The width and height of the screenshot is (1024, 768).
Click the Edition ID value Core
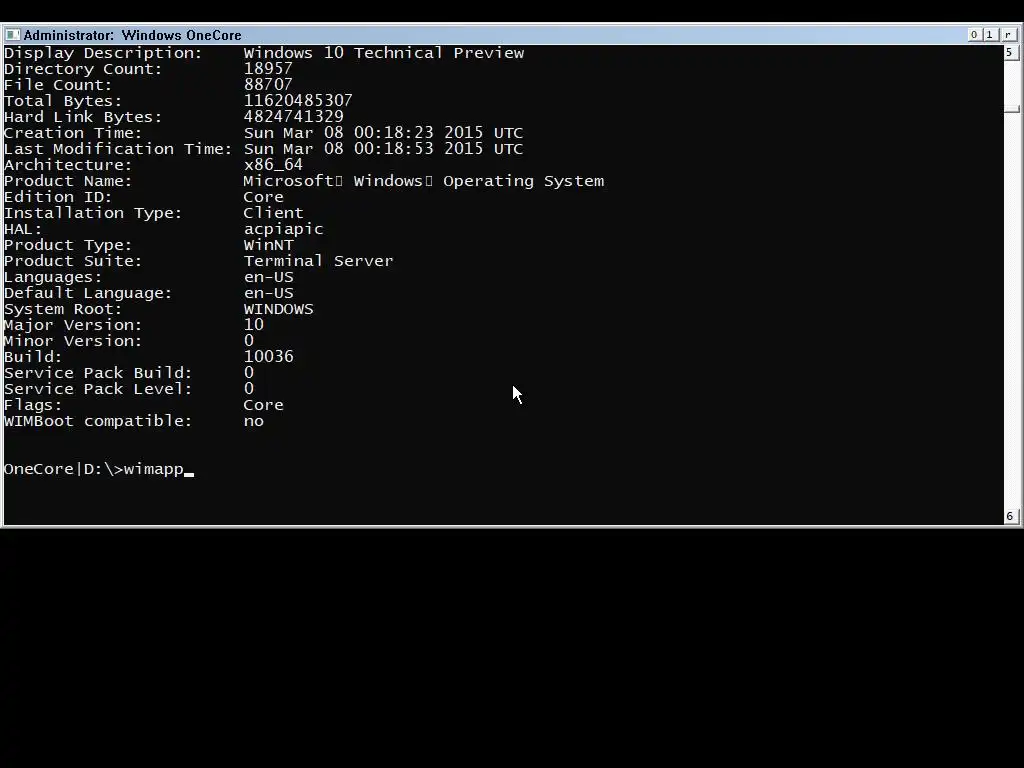[263, 197]
